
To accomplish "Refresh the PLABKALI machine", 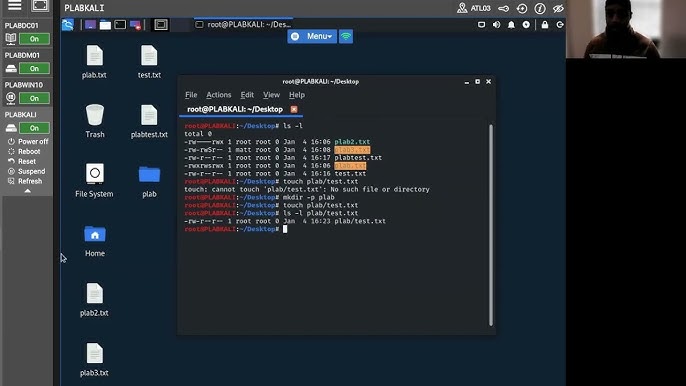I will click(x=25, y=181).
